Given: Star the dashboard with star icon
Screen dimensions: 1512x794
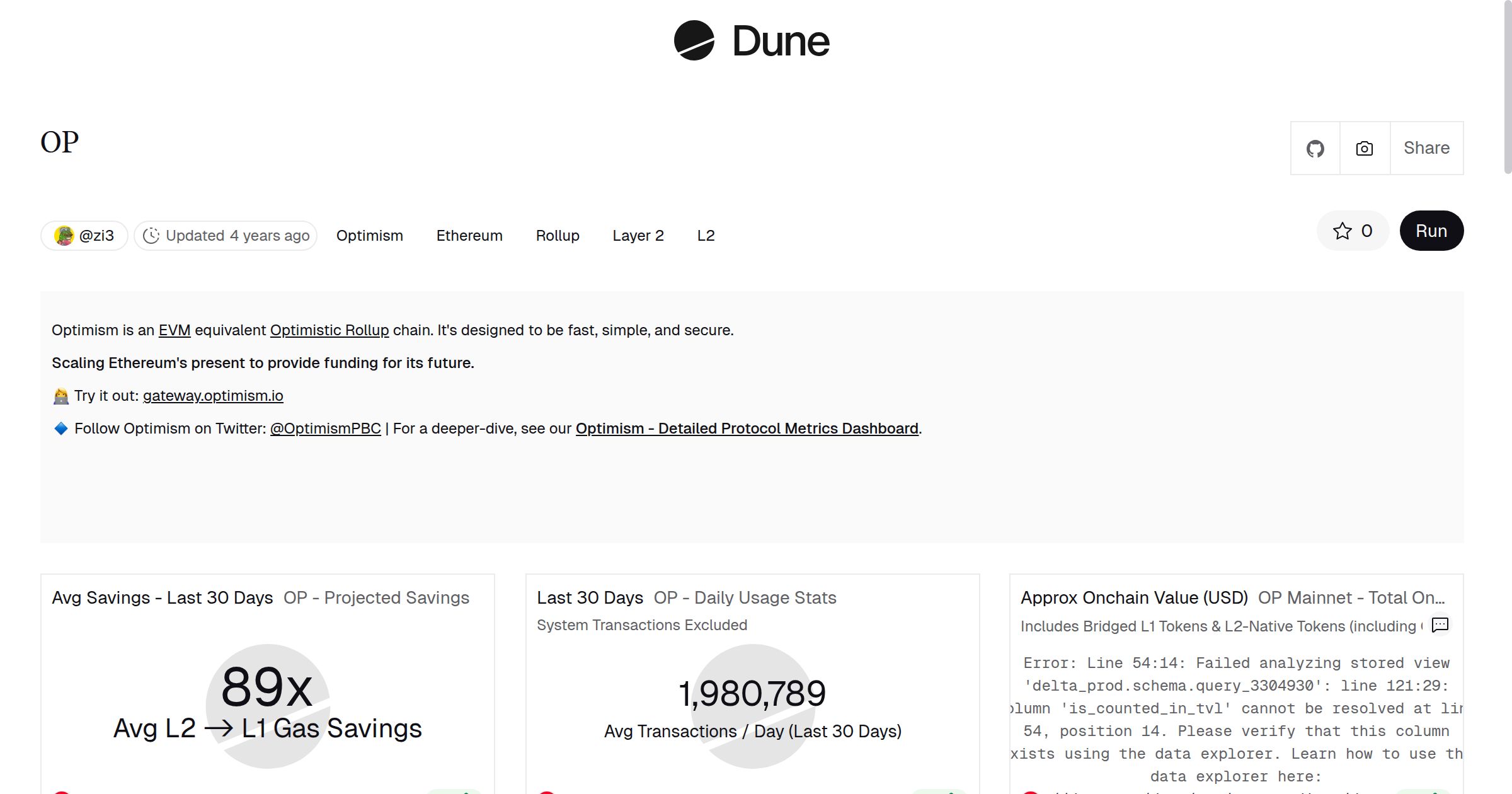Looking at the screenshot, I should click(x=1343, y=231).
